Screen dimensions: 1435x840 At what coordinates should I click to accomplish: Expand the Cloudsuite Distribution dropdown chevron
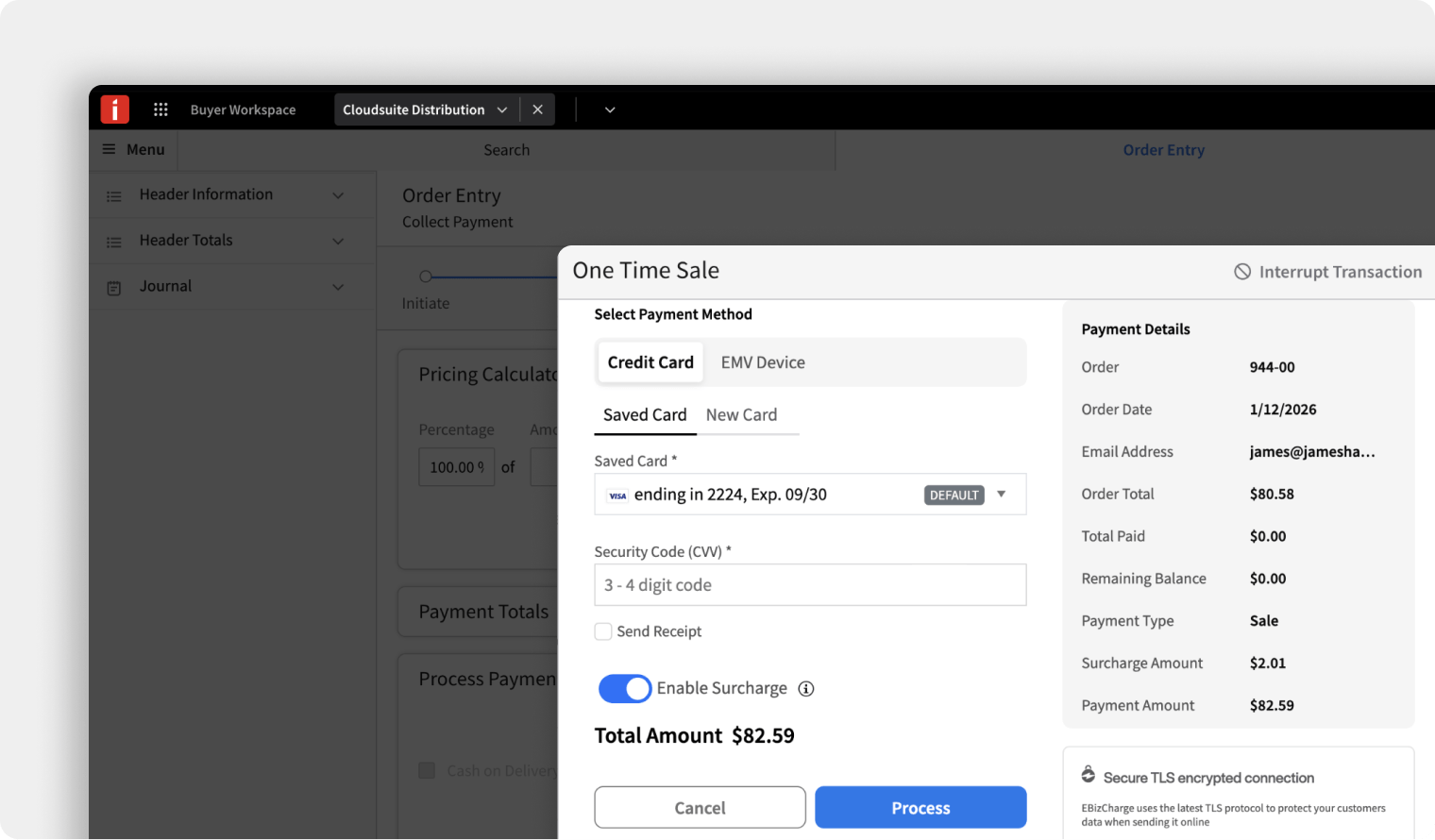tap(502, 109)
